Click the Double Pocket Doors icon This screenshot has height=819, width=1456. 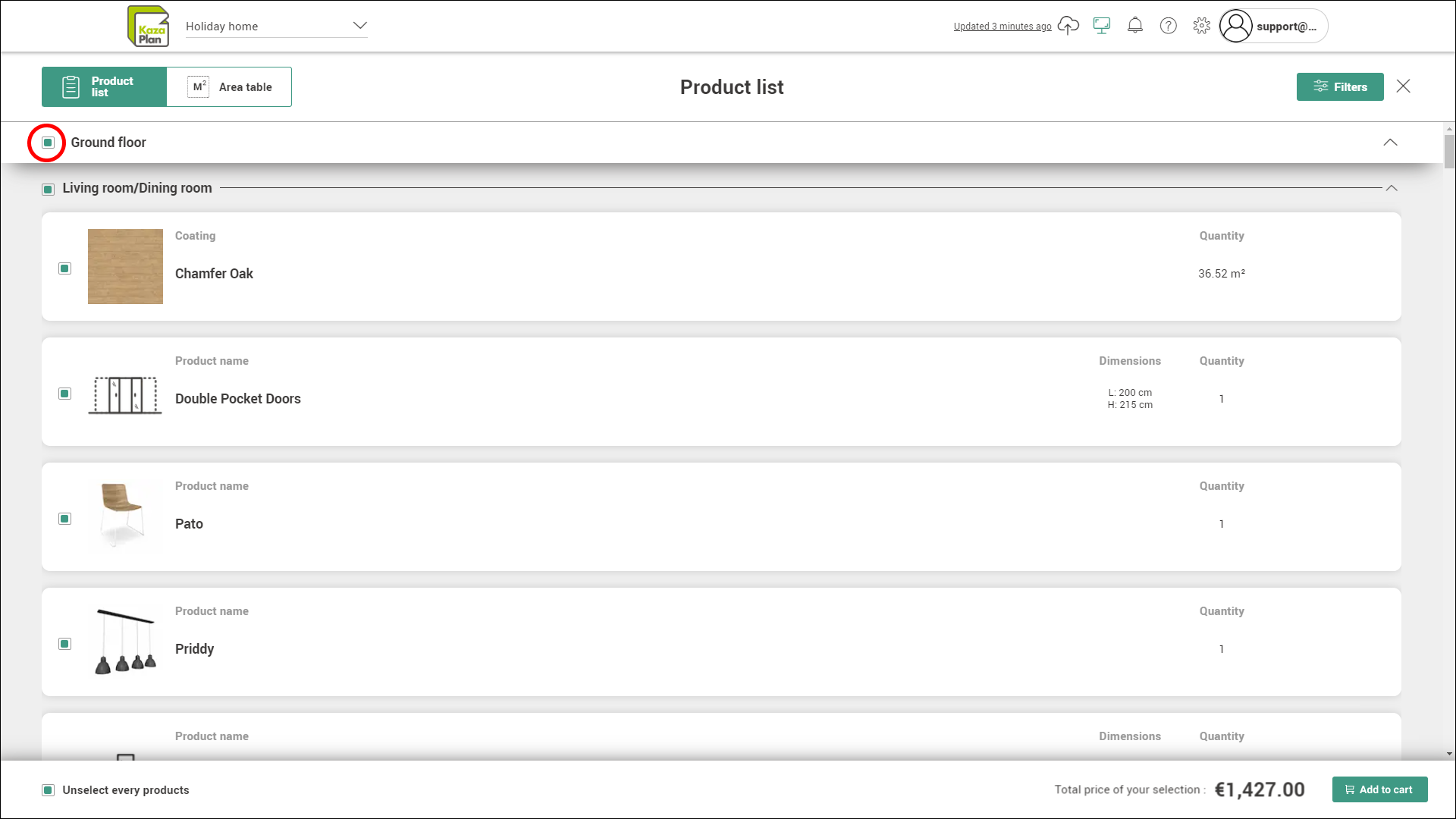coord(125,395)
